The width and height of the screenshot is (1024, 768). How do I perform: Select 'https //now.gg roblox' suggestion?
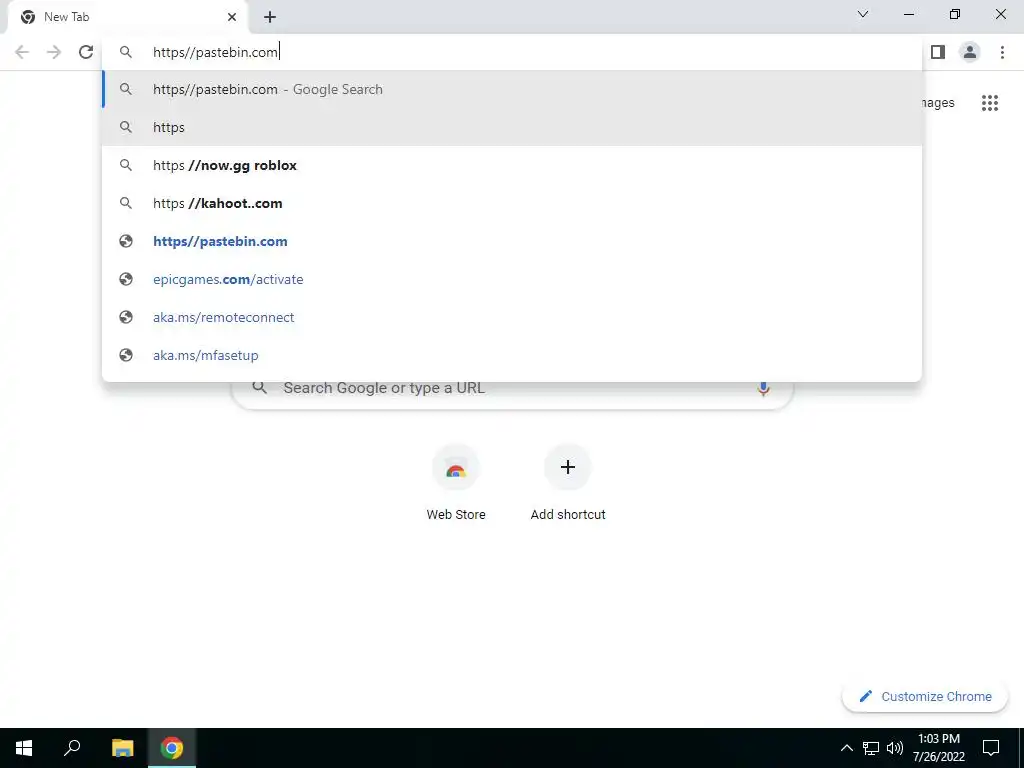click(x=512, y=165)
